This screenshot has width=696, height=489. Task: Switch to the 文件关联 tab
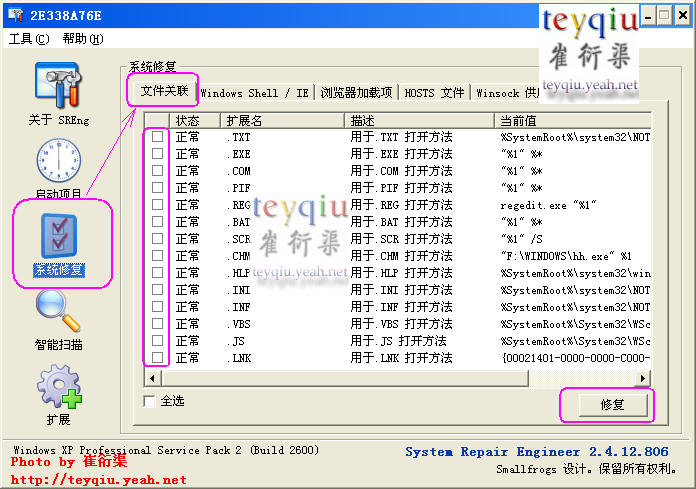point(164,92)
